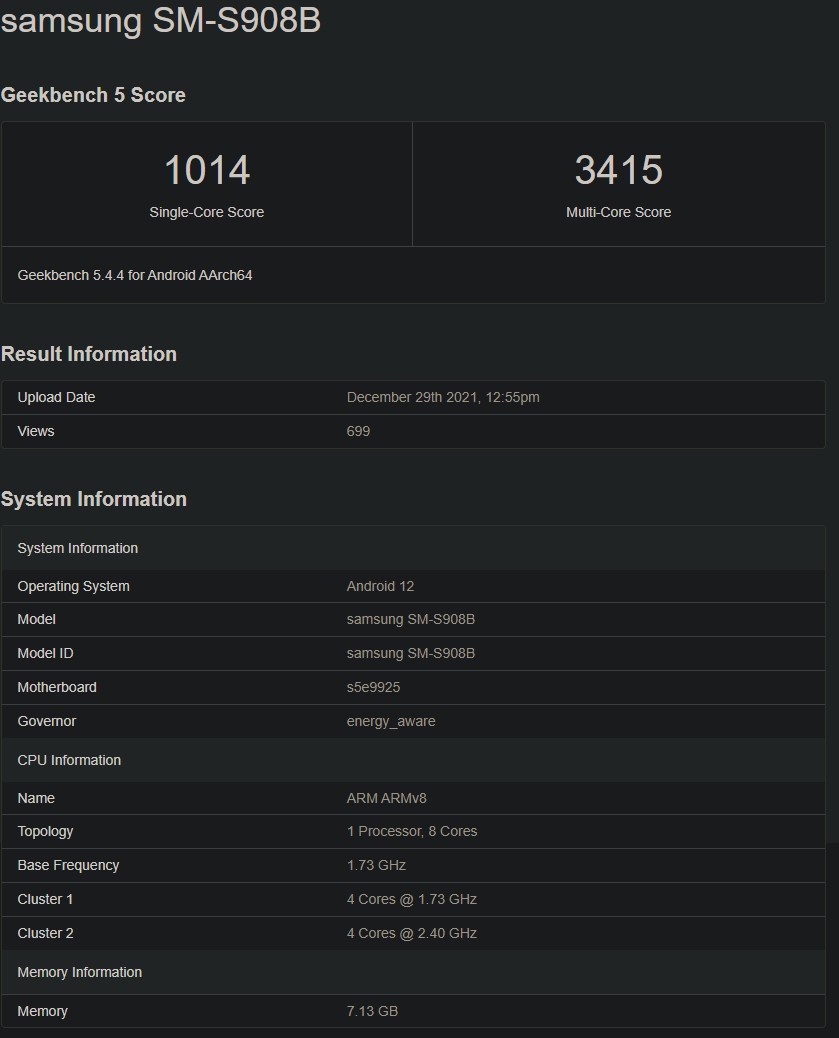
Task: Click the Result Information heading
Action: pyautogui.click(x=89, y=354)
